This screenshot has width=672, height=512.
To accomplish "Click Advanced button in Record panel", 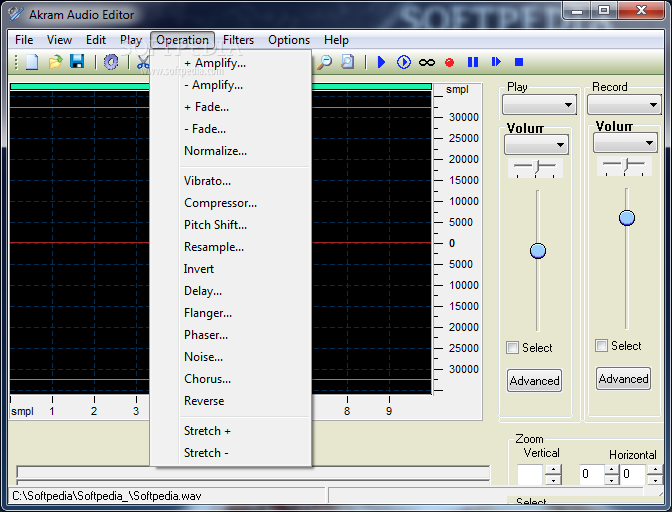I will pyautogui.click(x=624, y=378).
